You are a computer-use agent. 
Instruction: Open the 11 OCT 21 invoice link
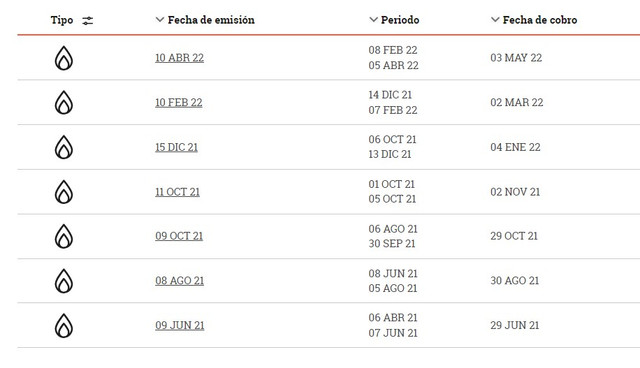[x=178, y=192]
